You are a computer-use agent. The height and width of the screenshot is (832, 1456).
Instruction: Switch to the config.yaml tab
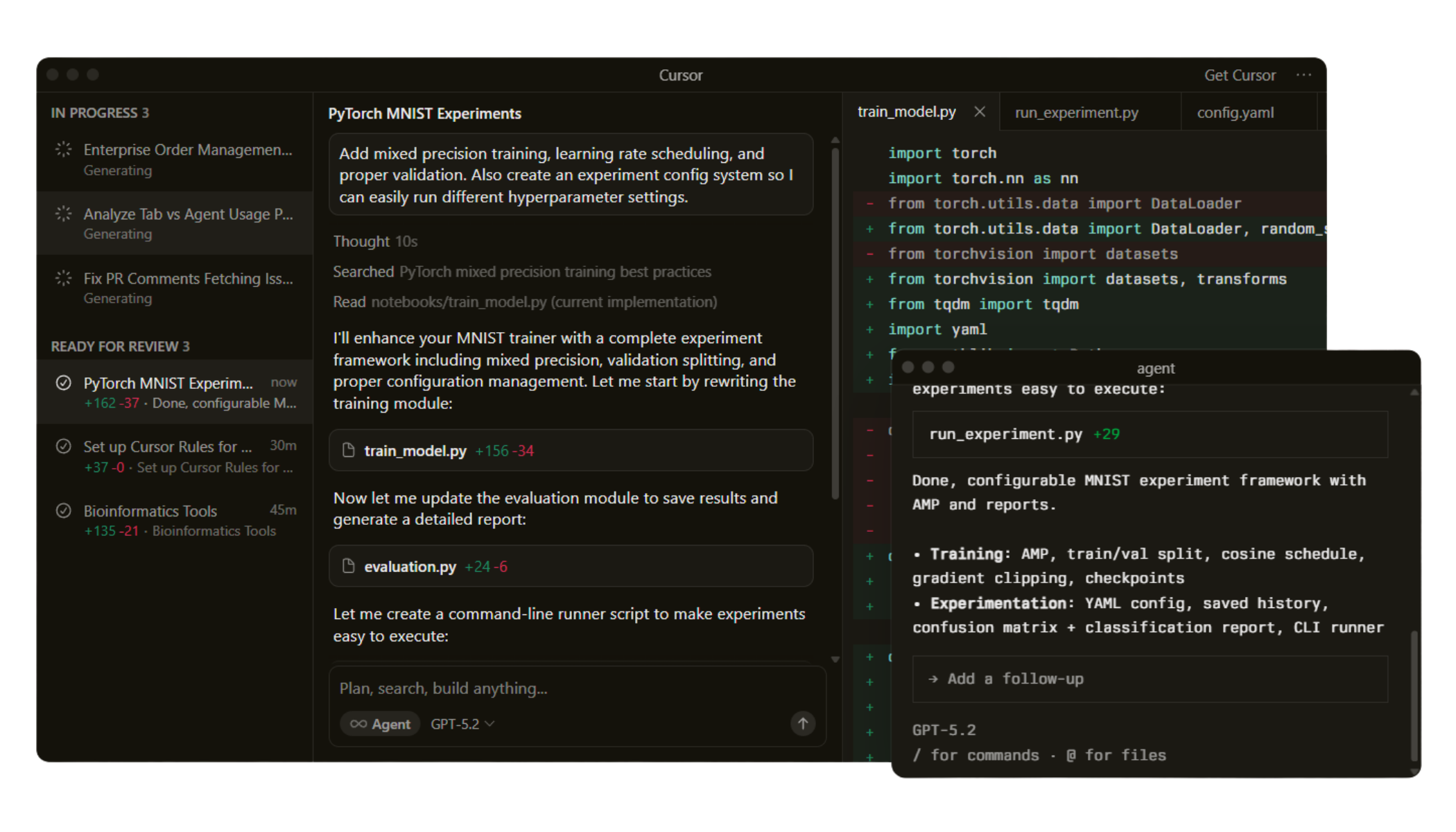pos(1235,112)
